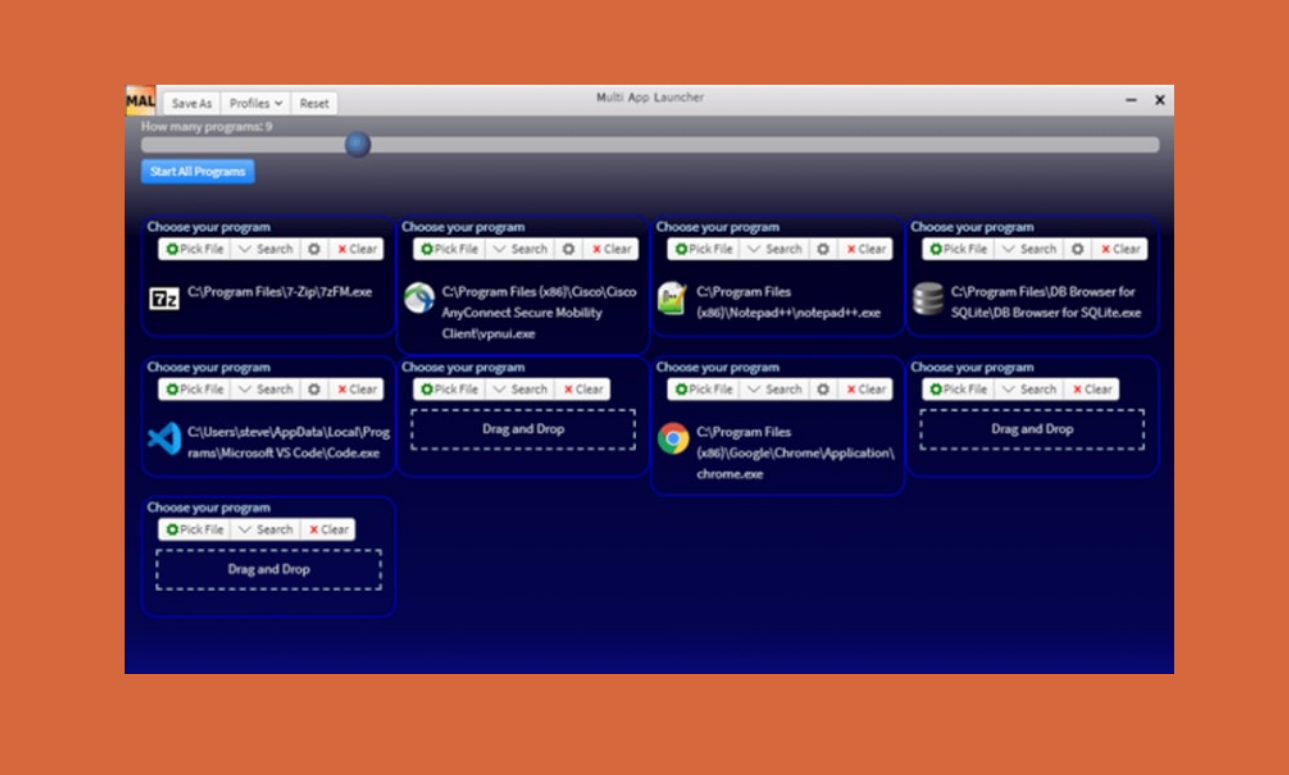Expand Search dropdown in Cisco AnyConnect card

(x=521, y=249)
